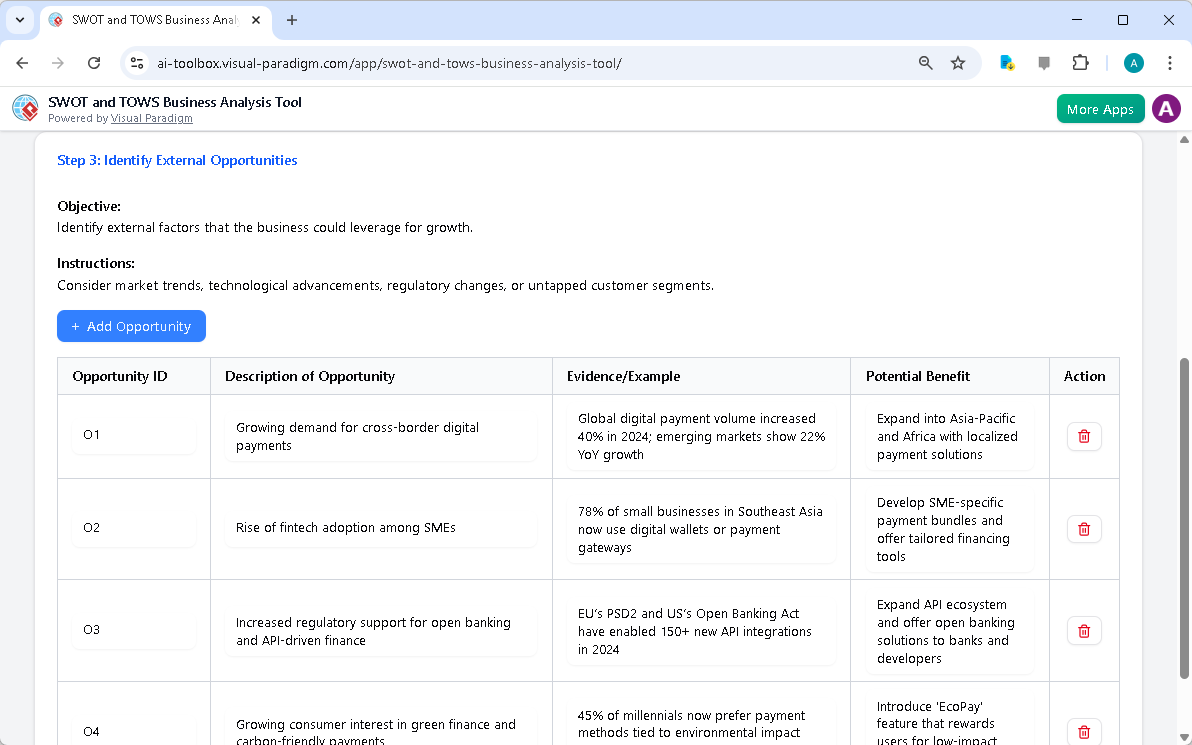The image size is (1192, 745).
Task: Open the Chrome three-dot menu
Action: point(1170,62)
